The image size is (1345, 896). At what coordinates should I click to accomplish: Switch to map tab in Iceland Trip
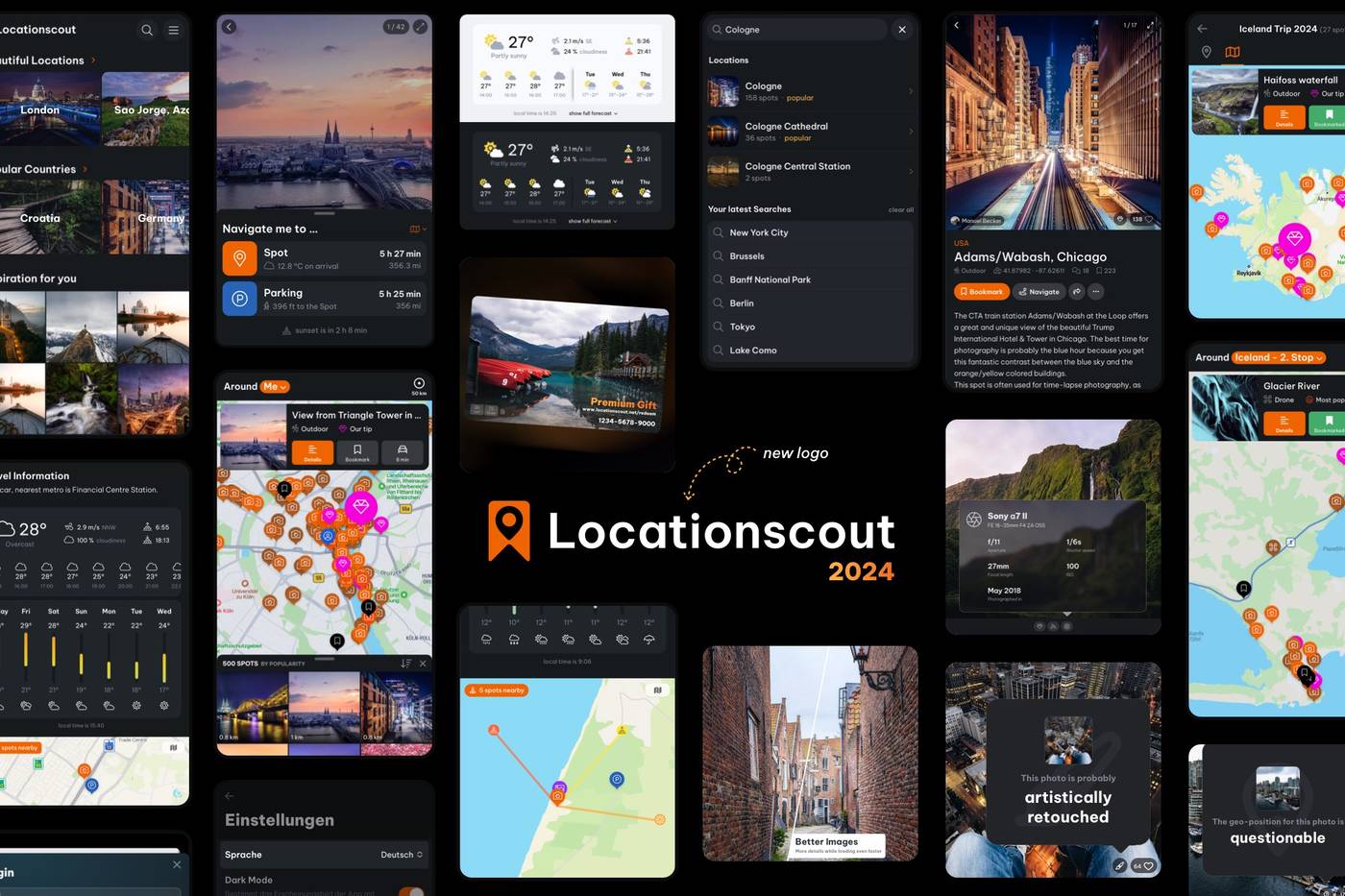[1233, 52]
